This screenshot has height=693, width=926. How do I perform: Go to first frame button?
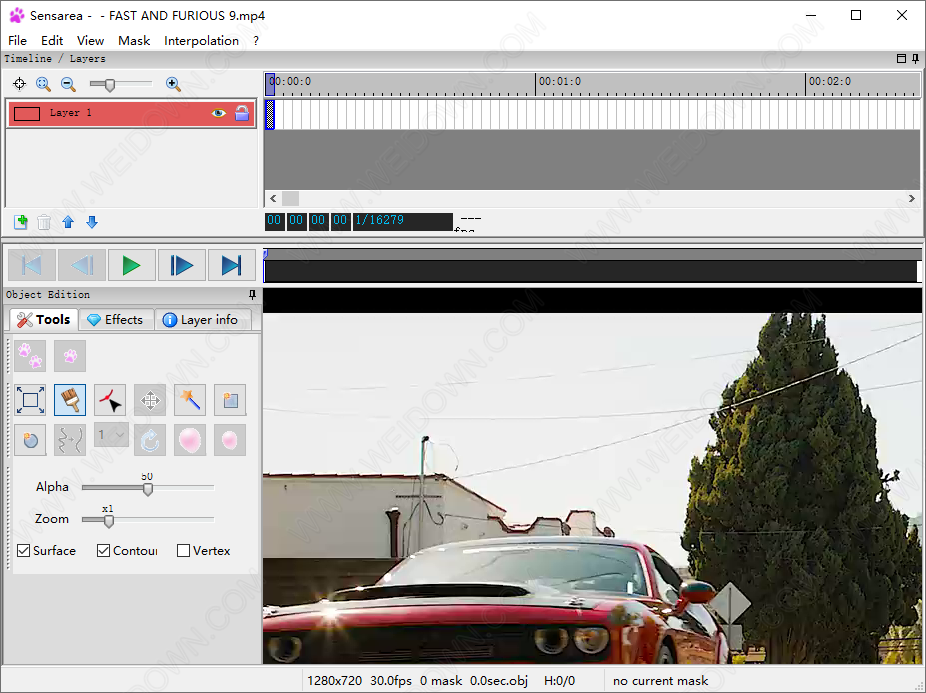32,265
